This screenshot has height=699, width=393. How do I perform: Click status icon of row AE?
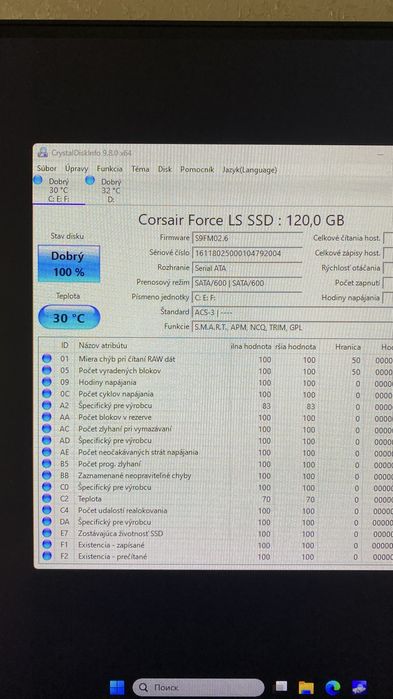click(x=47, y=452)
